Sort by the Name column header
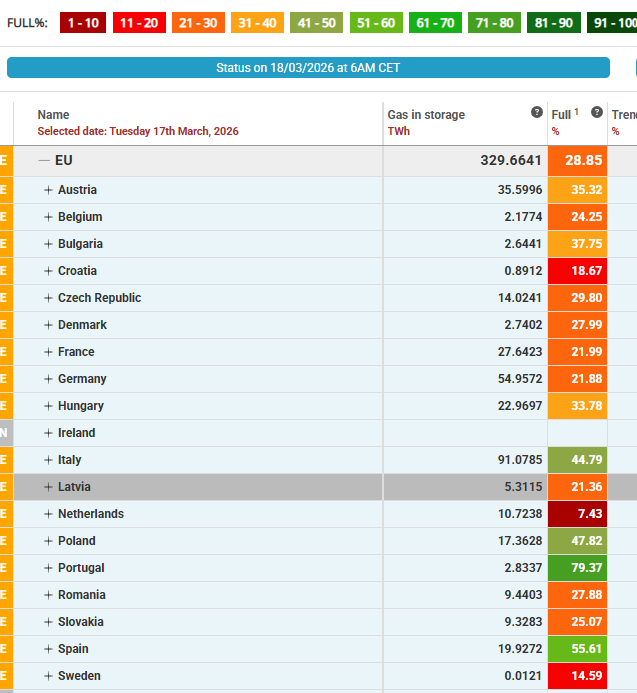Viewport: 637px width, 693px height. point(54,115)
